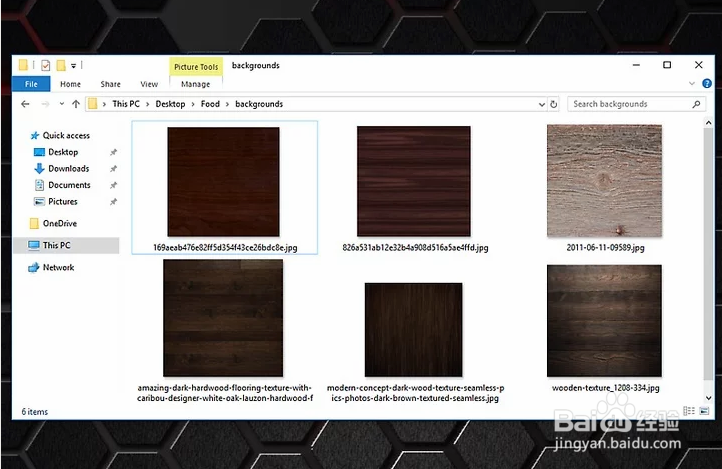Click file name wooden-texture_1208-334.jpg
722x469 pixels.
(x=606, y=388)
